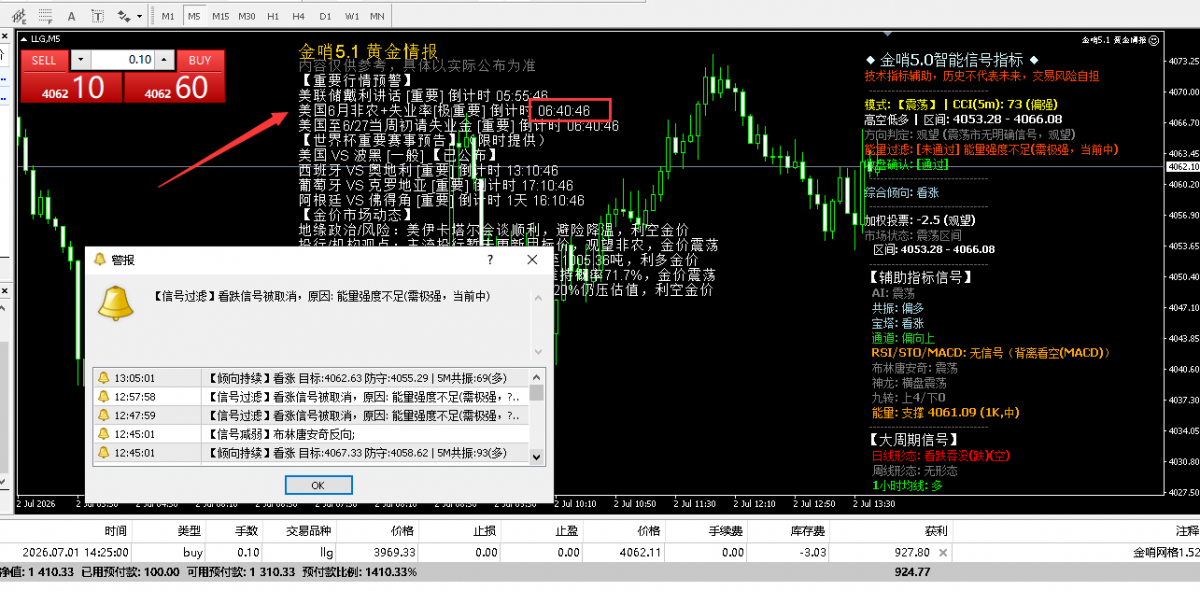Click the alert list scroll-down arrow
Viewport: 1200px width, 591px height.
[x=537, y=457]
